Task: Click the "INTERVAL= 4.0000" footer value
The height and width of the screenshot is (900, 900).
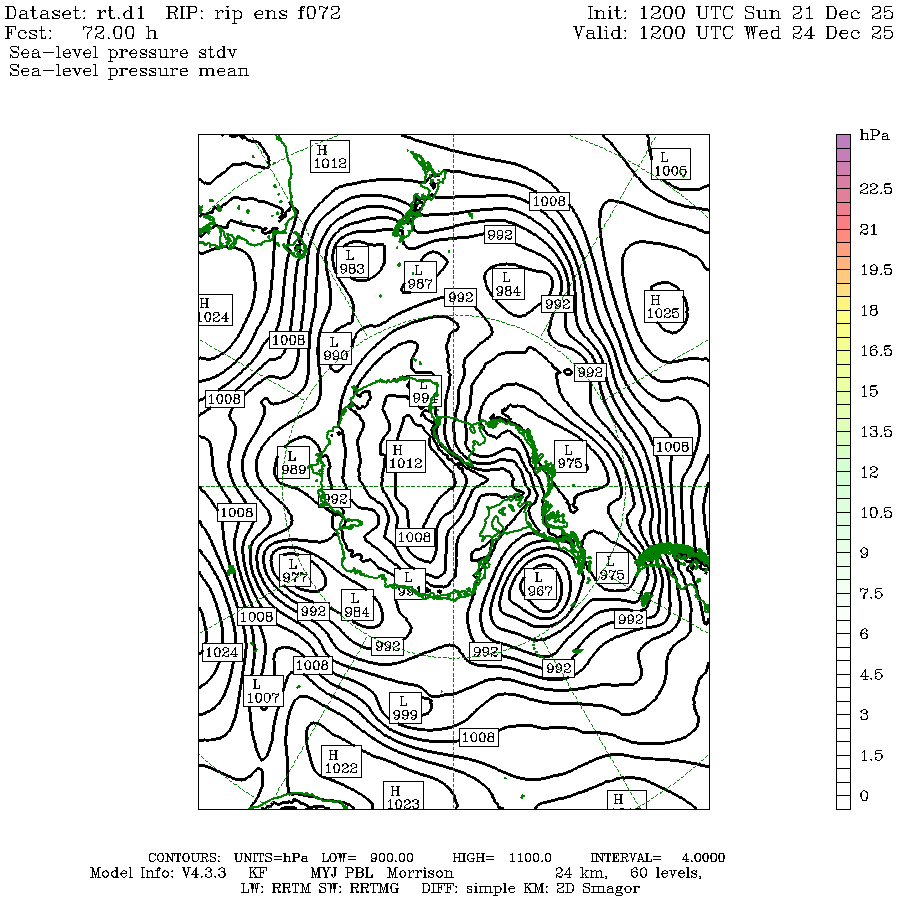Action: [x=658, y=858]
